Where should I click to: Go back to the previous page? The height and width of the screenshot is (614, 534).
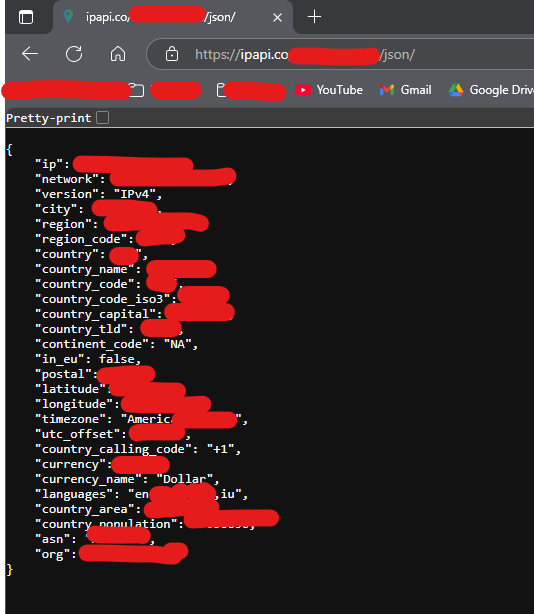(x=30, y=54)
